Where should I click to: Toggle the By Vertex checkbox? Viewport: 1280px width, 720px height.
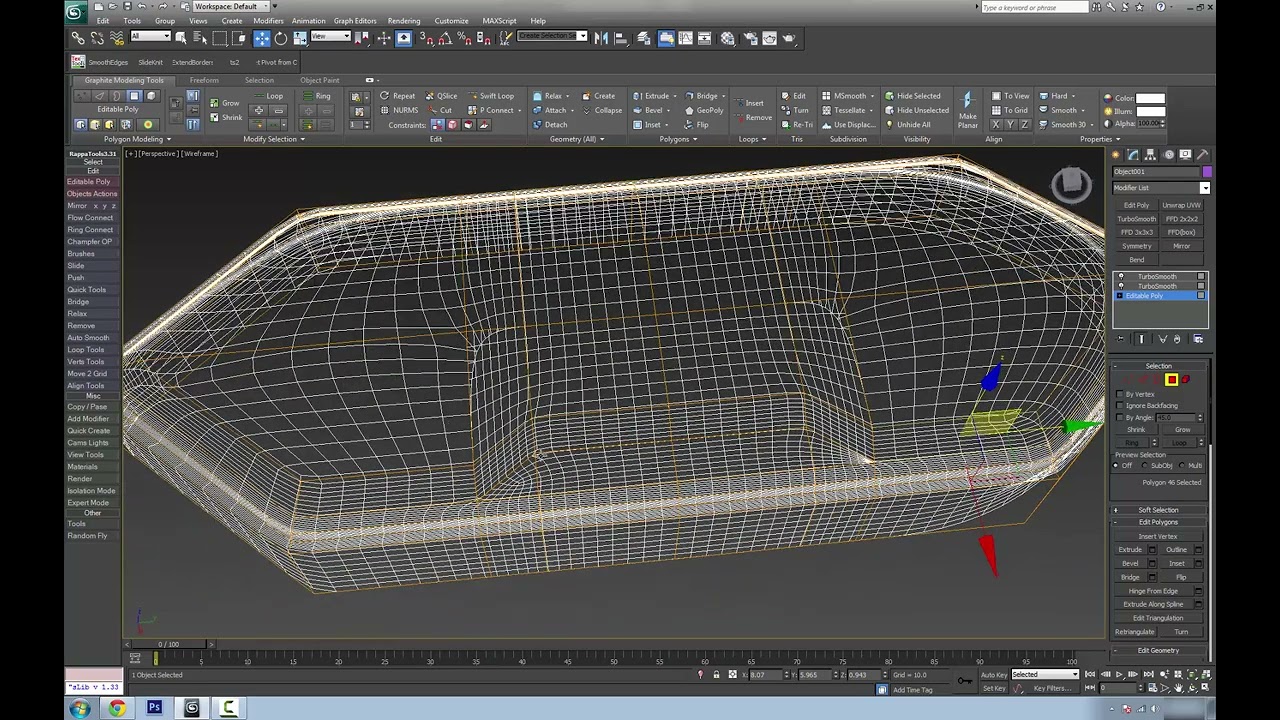click(x=1119, y=395)
